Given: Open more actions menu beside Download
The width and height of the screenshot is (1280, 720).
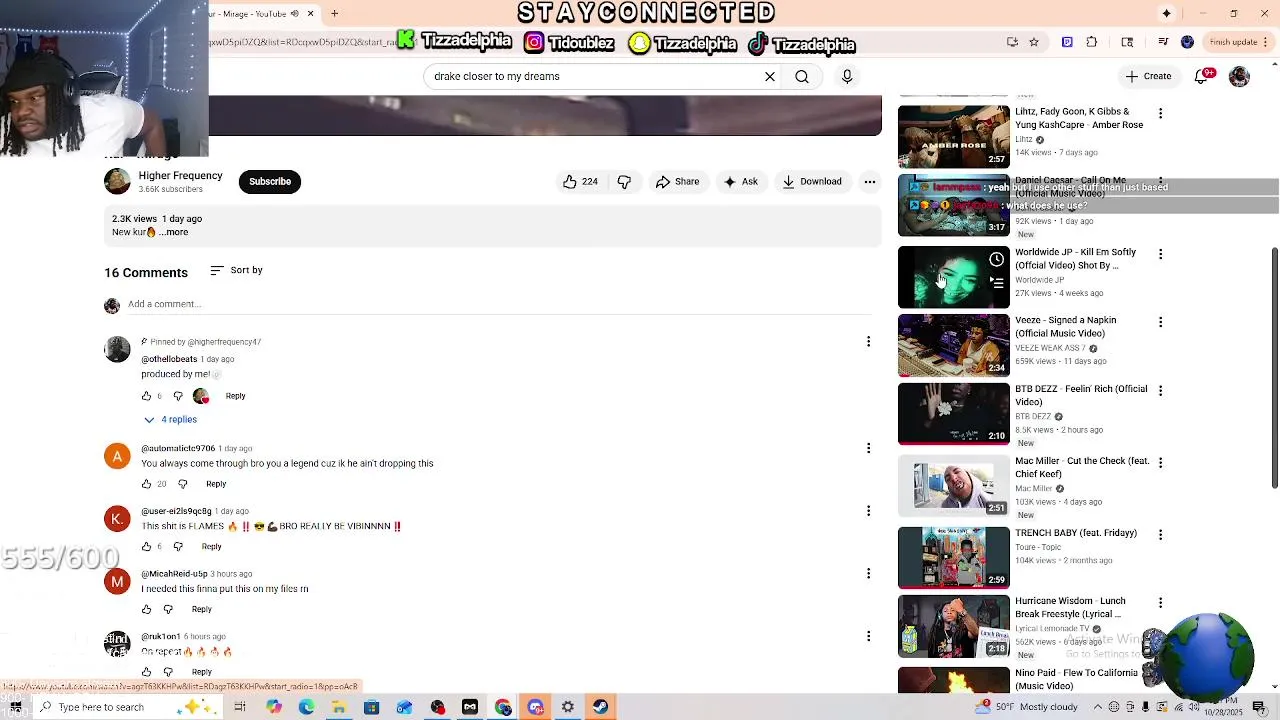Looking at the screenshot, I should [x=870, y=182].
